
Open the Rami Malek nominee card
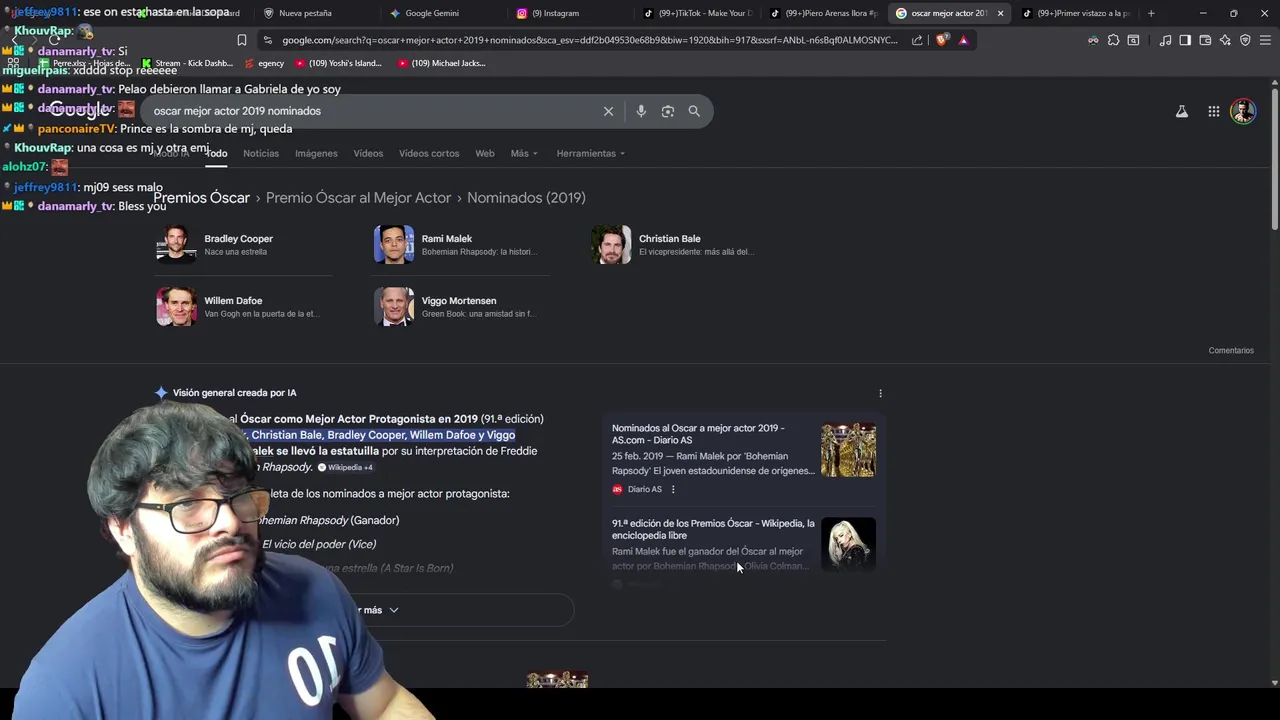click(461, 245)
